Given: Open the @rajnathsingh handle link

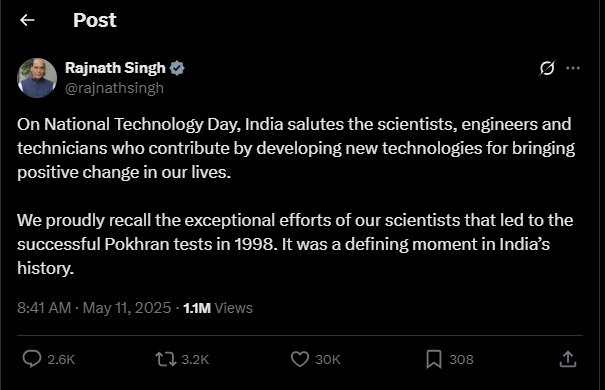Looking at the screenshot, I should coord(115,88).
